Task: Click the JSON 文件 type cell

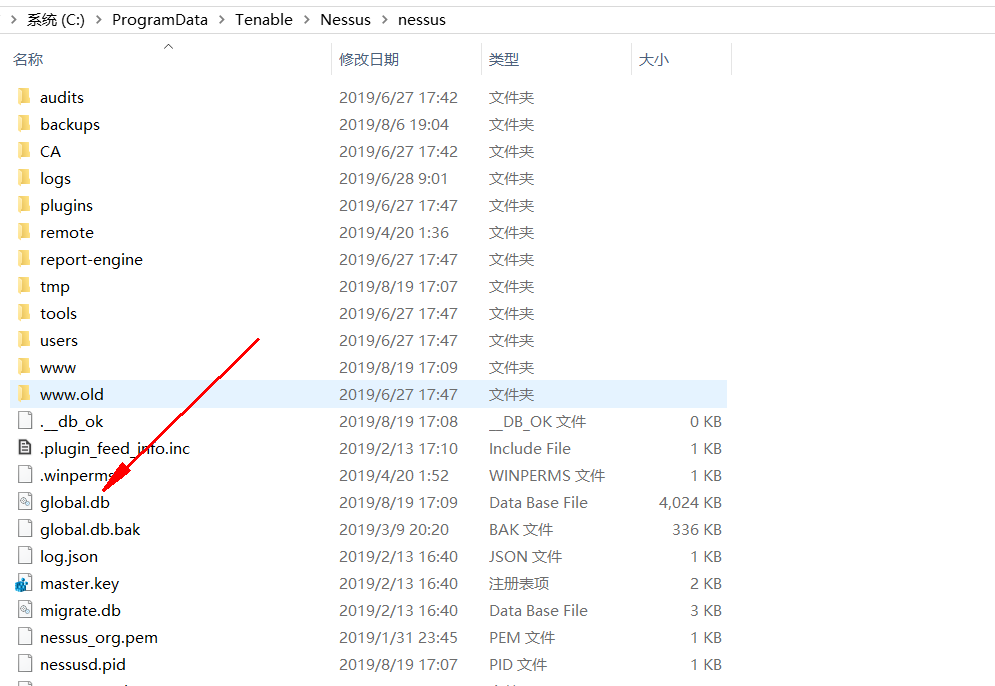Action: (x=525, y=557)
